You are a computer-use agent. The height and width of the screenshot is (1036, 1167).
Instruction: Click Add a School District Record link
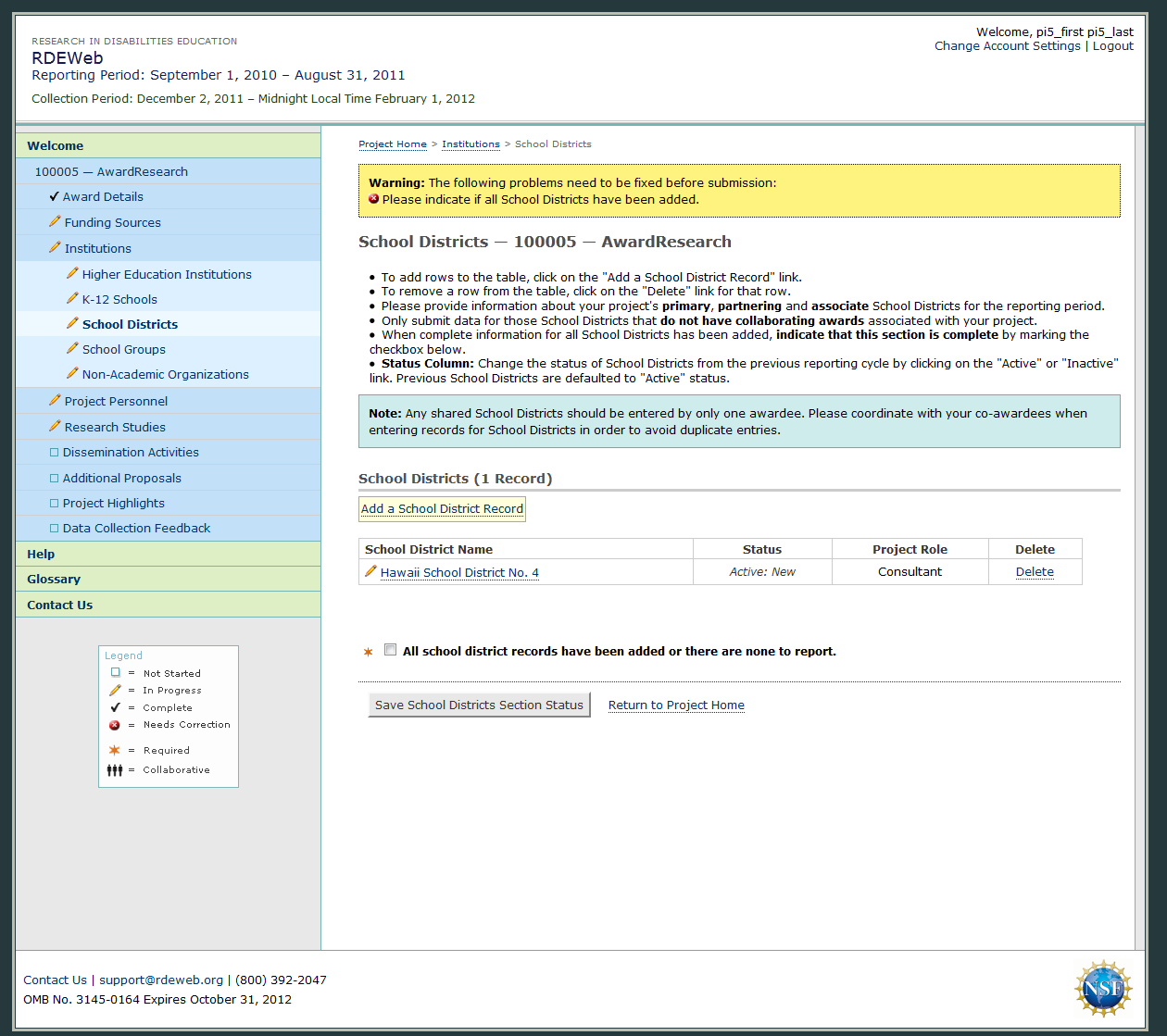(442, 509)
